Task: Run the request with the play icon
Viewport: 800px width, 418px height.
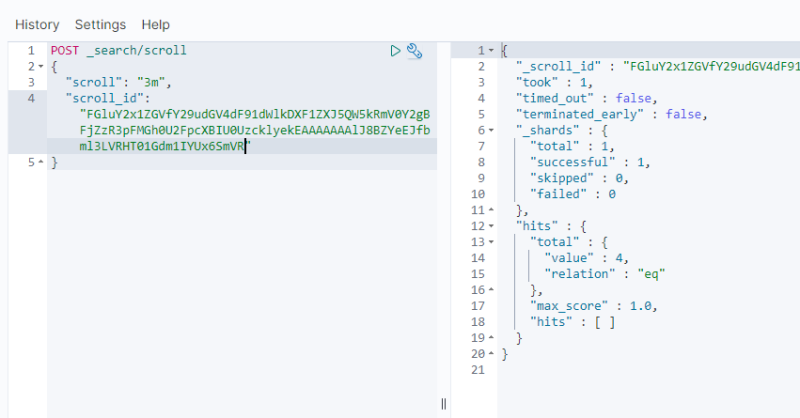Action: [395, 51]
